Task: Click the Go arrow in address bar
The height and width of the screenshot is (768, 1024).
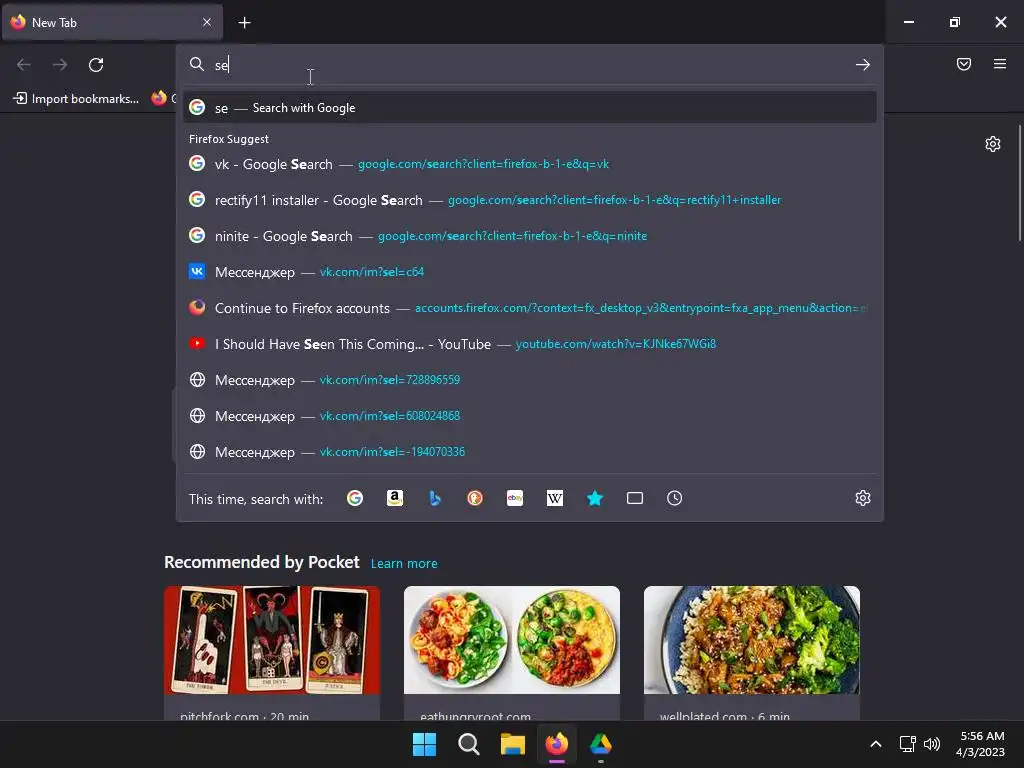Action: (x=863, y=65)
